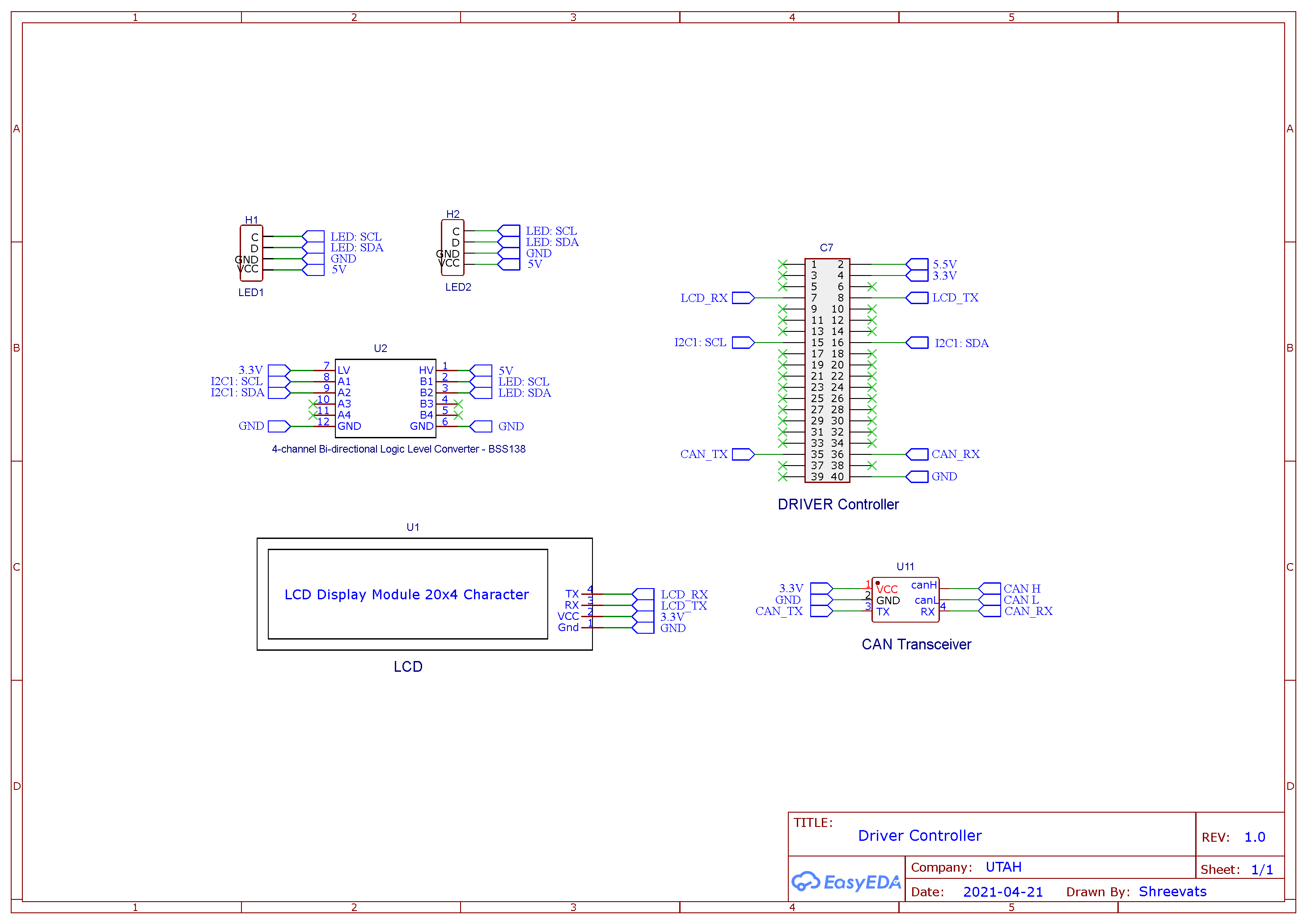This screenshot has width=1307, height=924.
Task: Select the date field 2021-04-21
Action: tap(1003, 891)
